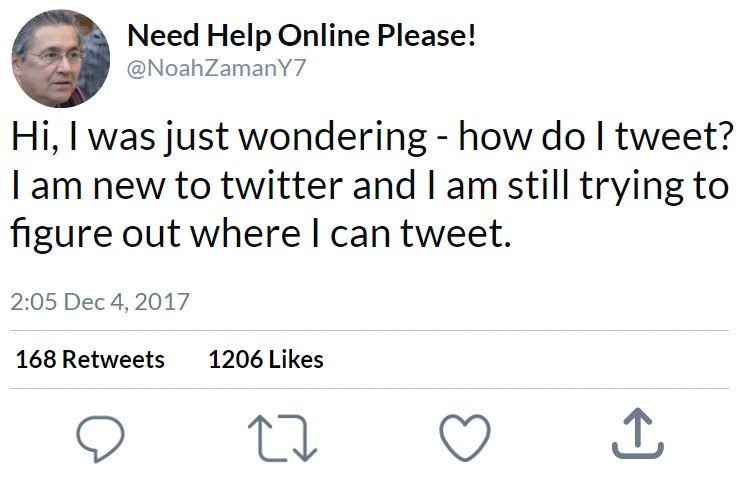
Task: Click the date "Dec 4, 2017"
Action: tap(125, 302)
